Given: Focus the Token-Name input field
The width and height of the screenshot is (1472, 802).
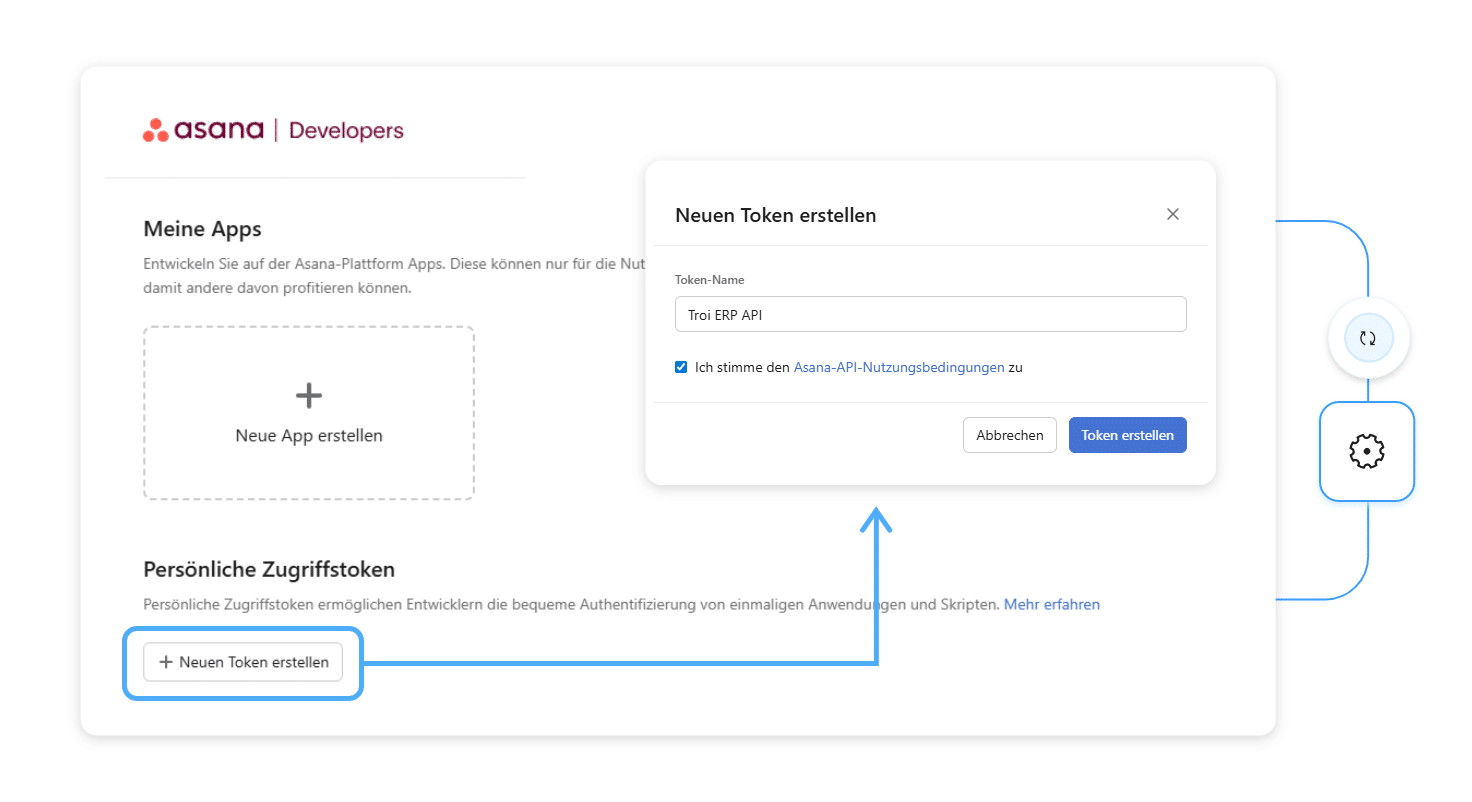Looking at the screenshot, I should tap(930, 314).
